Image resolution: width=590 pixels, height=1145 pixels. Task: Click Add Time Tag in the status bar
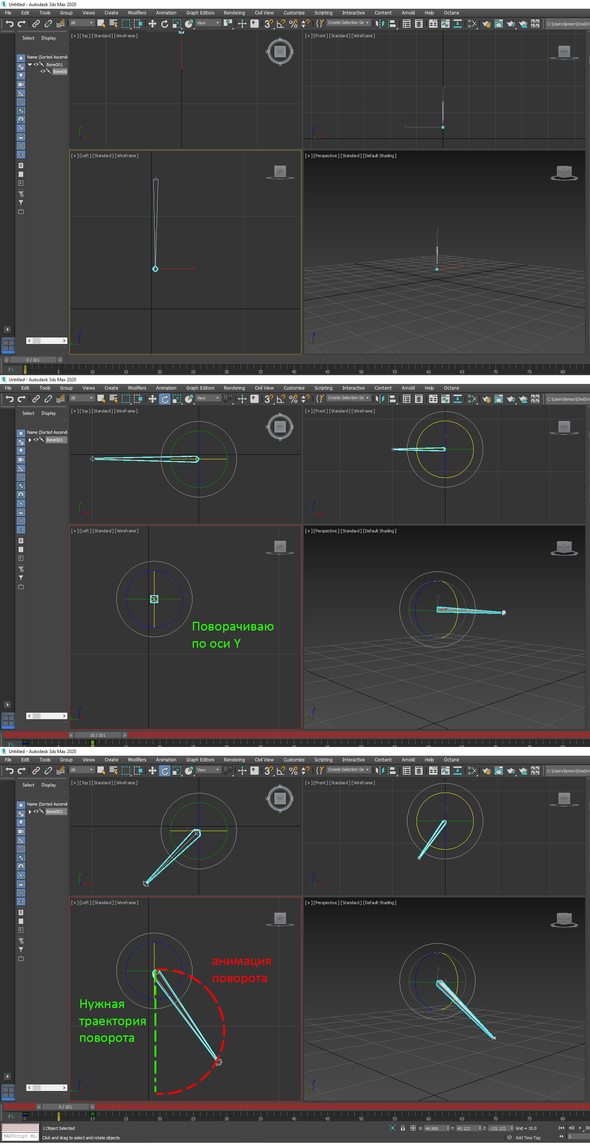[x=527, y=1138]
